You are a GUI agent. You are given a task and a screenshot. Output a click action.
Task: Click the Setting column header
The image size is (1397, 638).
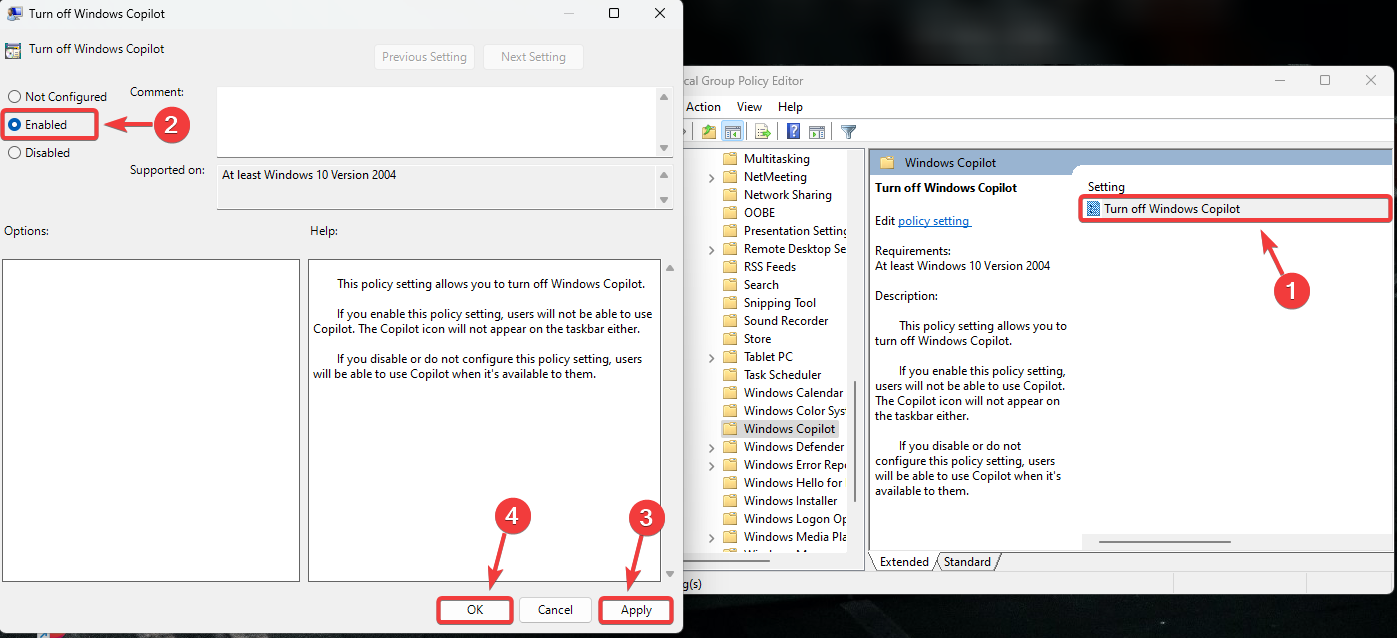(1106, 187)
